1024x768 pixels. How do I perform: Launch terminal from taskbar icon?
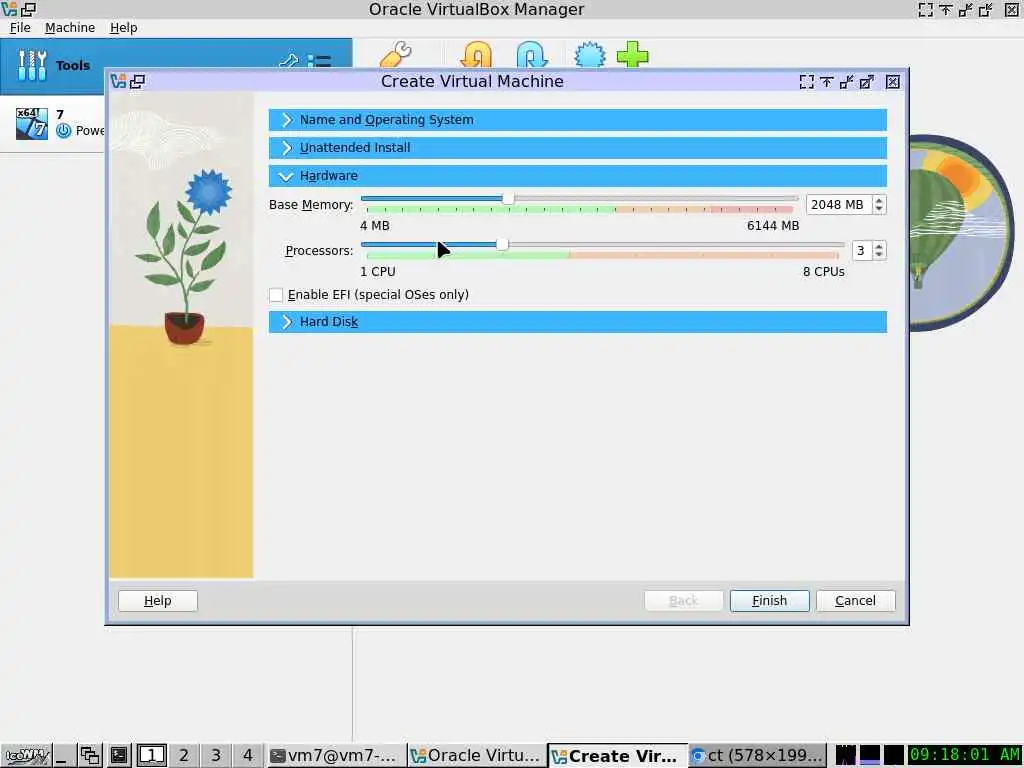pyautogui.click(x=119, y=756)
